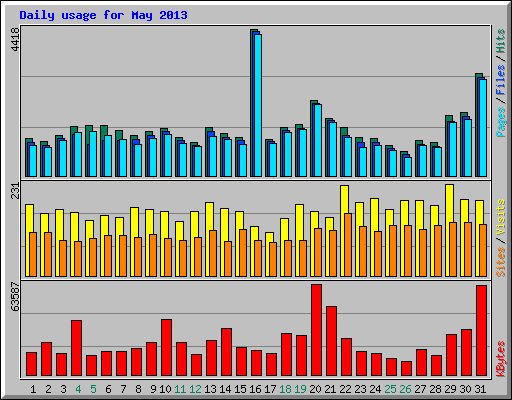Click day label 13 on the x-axis
The image size is (512, 400).
pos(210,389)
